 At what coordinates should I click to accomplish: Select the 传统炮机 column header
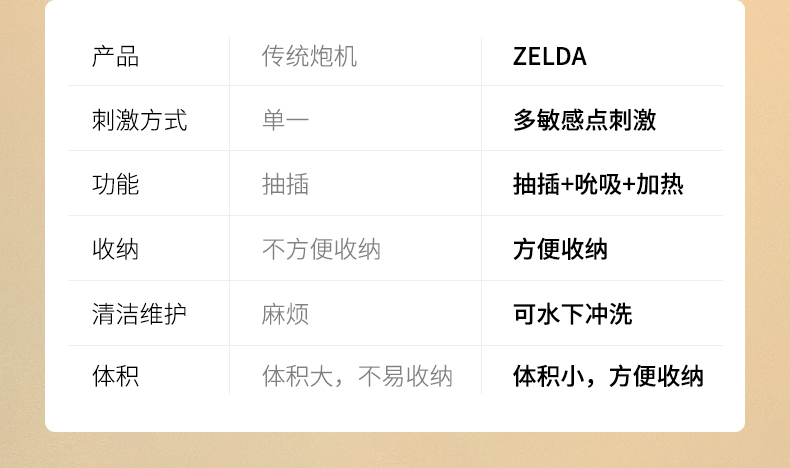point(309,57)
